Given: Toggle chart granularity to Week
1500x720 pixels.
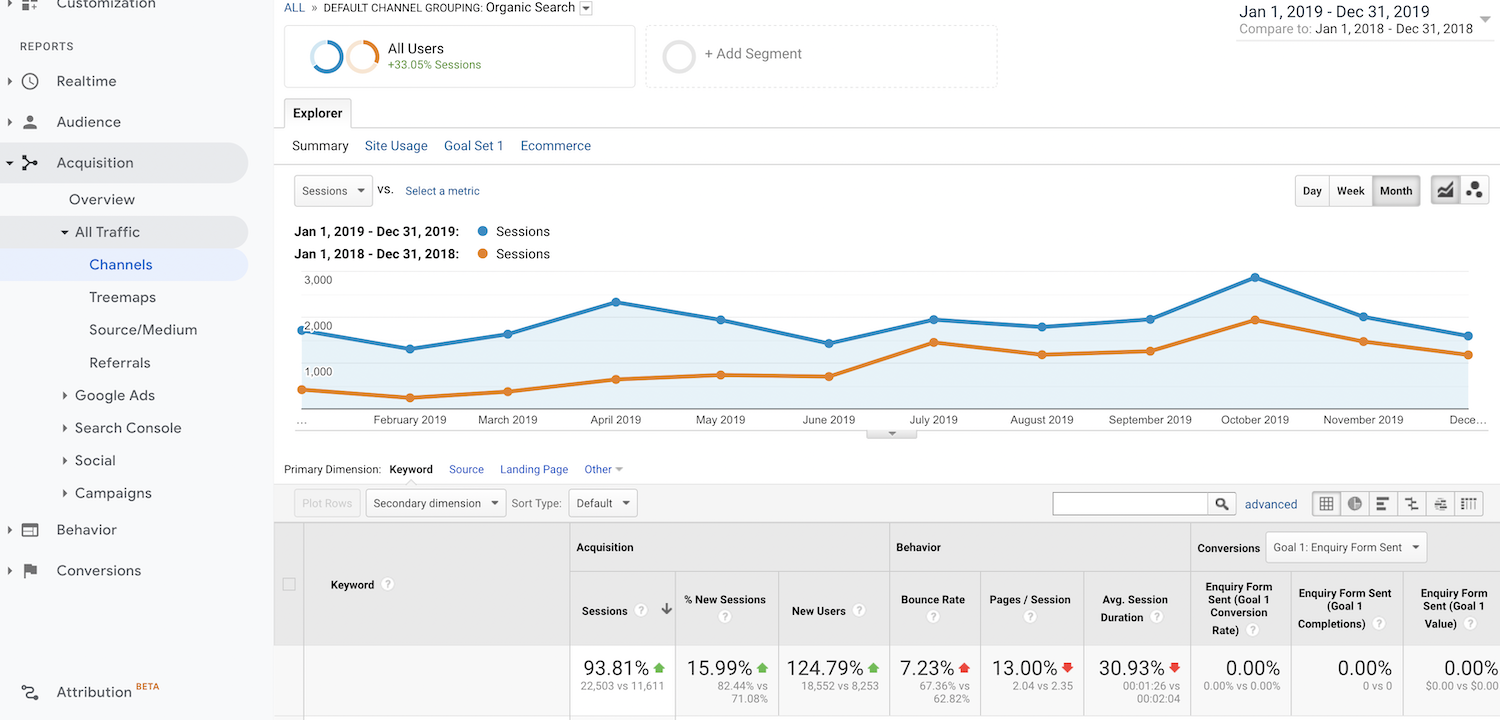Looking at the screenshot, I should pos(1350,191).
